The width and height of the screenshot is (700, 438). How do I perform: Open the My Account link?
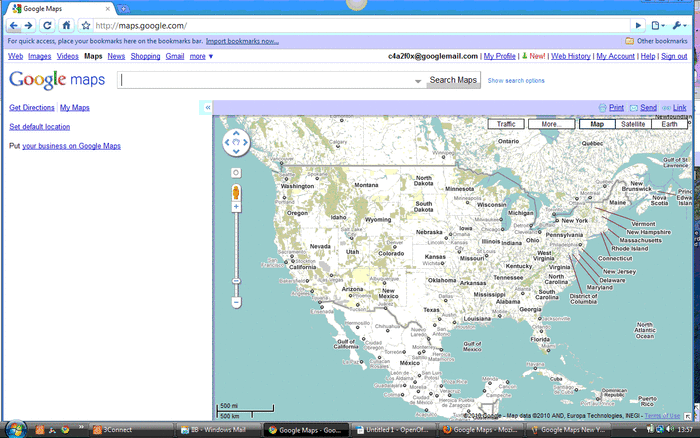point(615,56)
